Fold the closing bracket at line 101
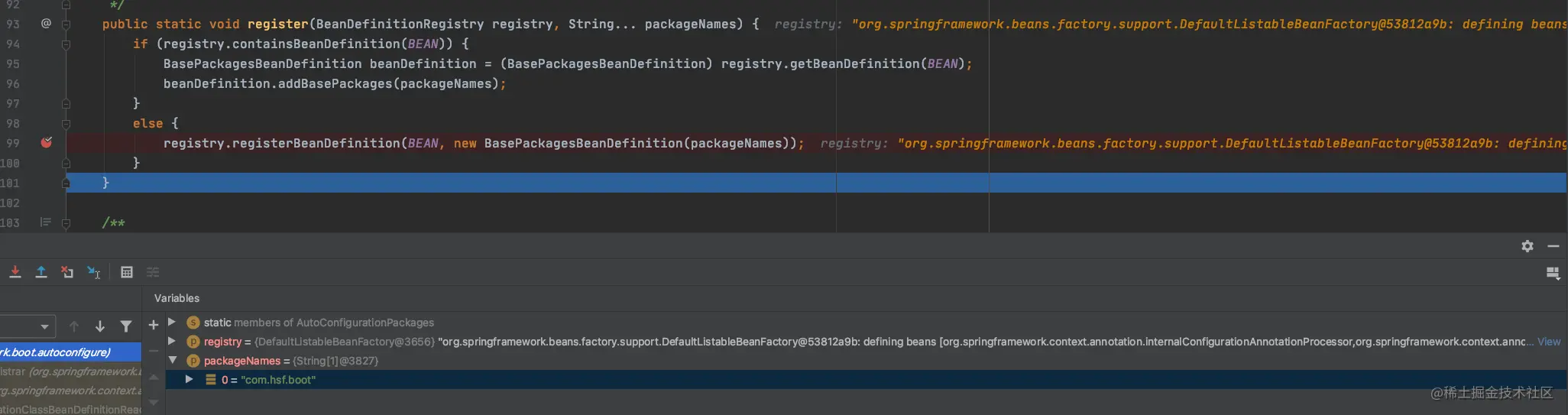Viewport: 1568px width, 415px height. tap(66, 183)
